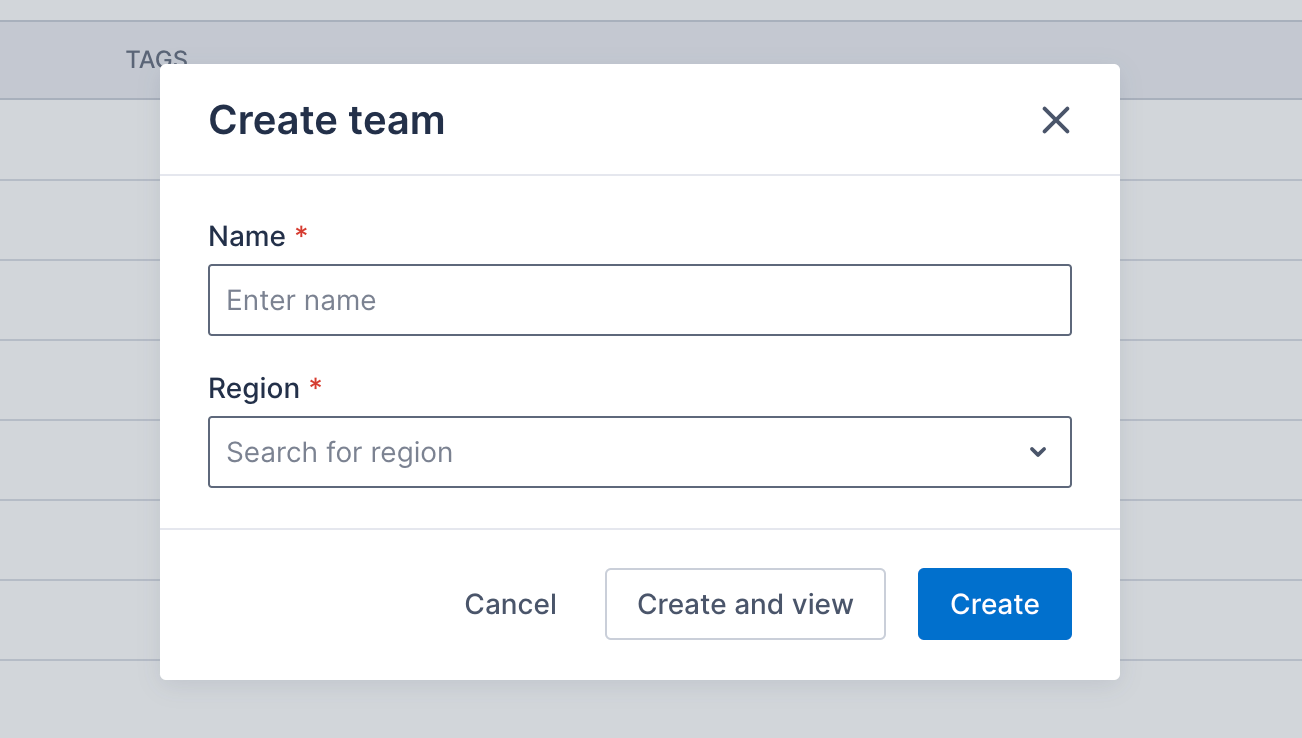Click the placeholder text Enter name
This screenshot has width=1302, height=738.
(x=302, y=300)
